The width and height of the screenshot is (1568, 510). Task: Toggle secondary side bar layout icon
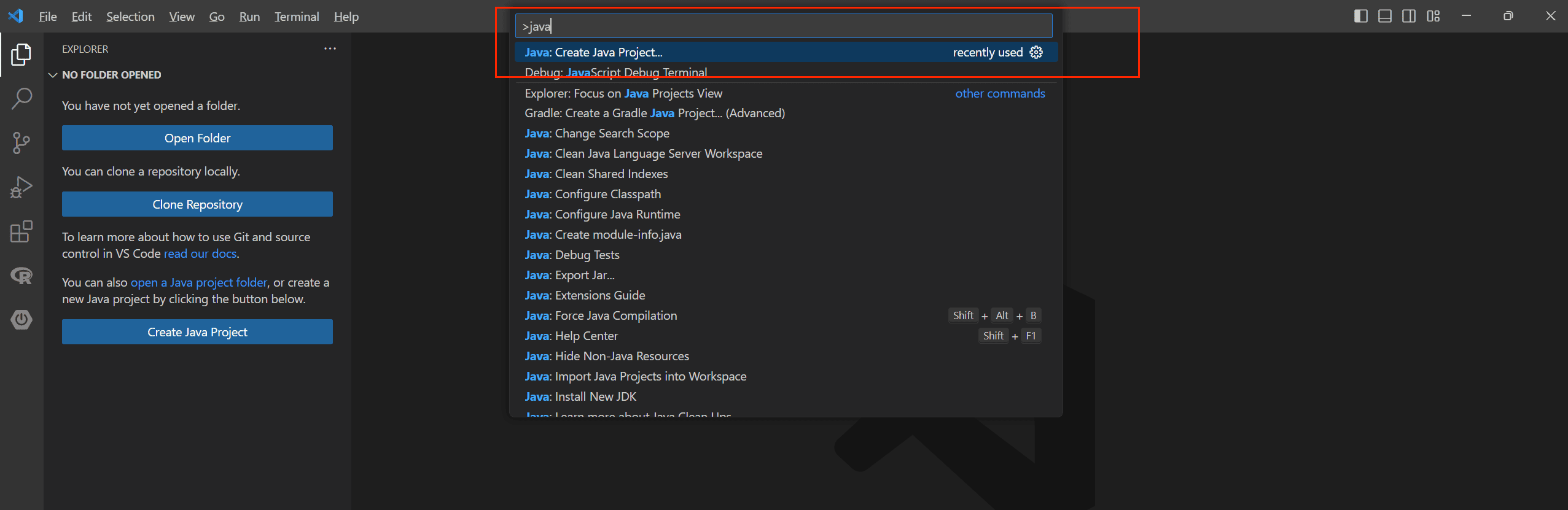1409,16
